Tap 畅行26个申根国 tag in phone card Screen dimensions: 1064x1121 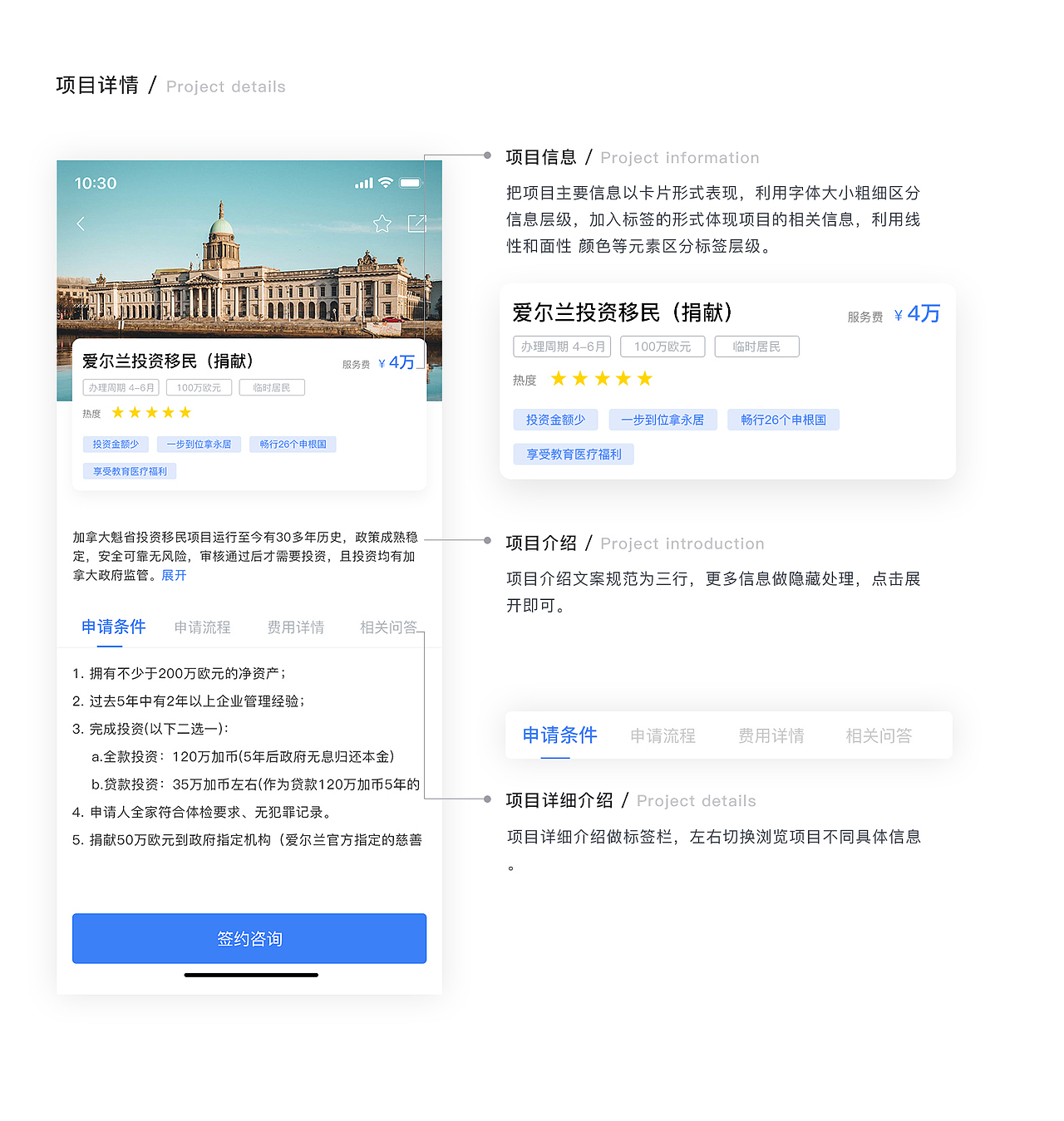(x=293, y=445)
